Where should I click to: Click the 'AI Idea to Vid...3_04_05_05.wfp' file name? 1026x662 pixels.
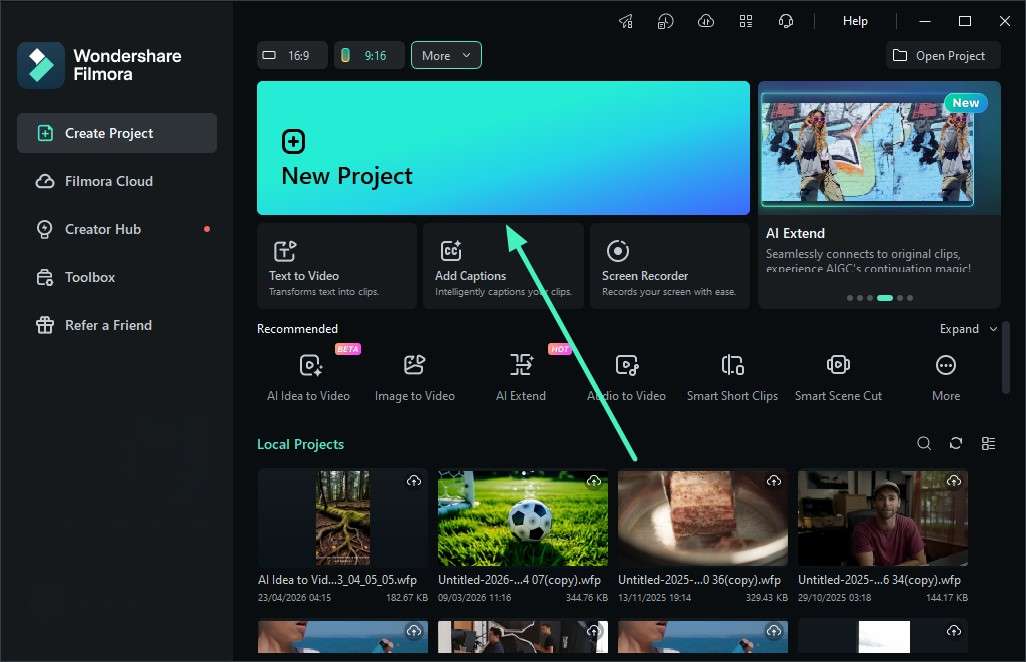click(338, 580)
